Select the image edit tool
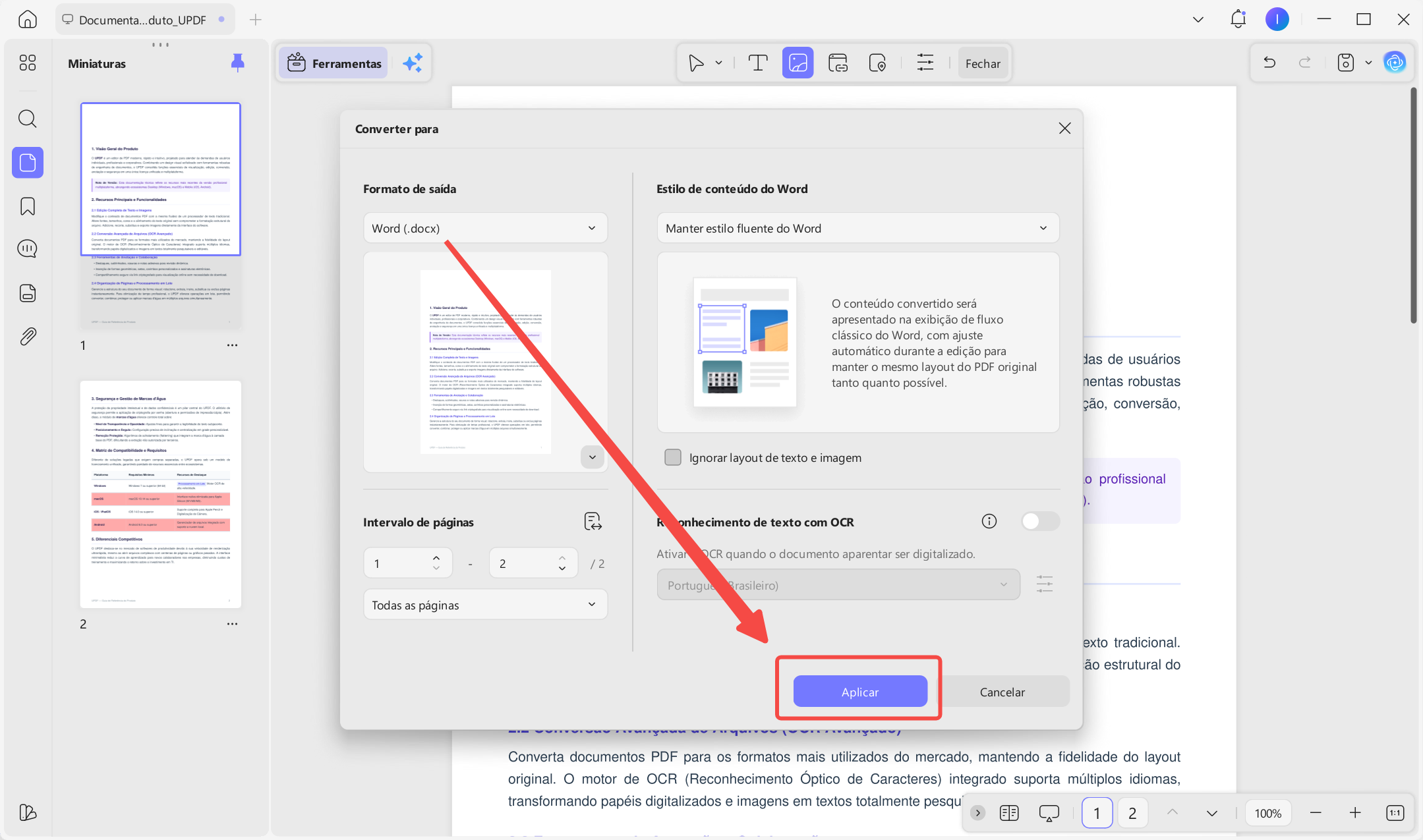Image resolution: width=1423 pixels, height=840 pixels. (798, 63)
